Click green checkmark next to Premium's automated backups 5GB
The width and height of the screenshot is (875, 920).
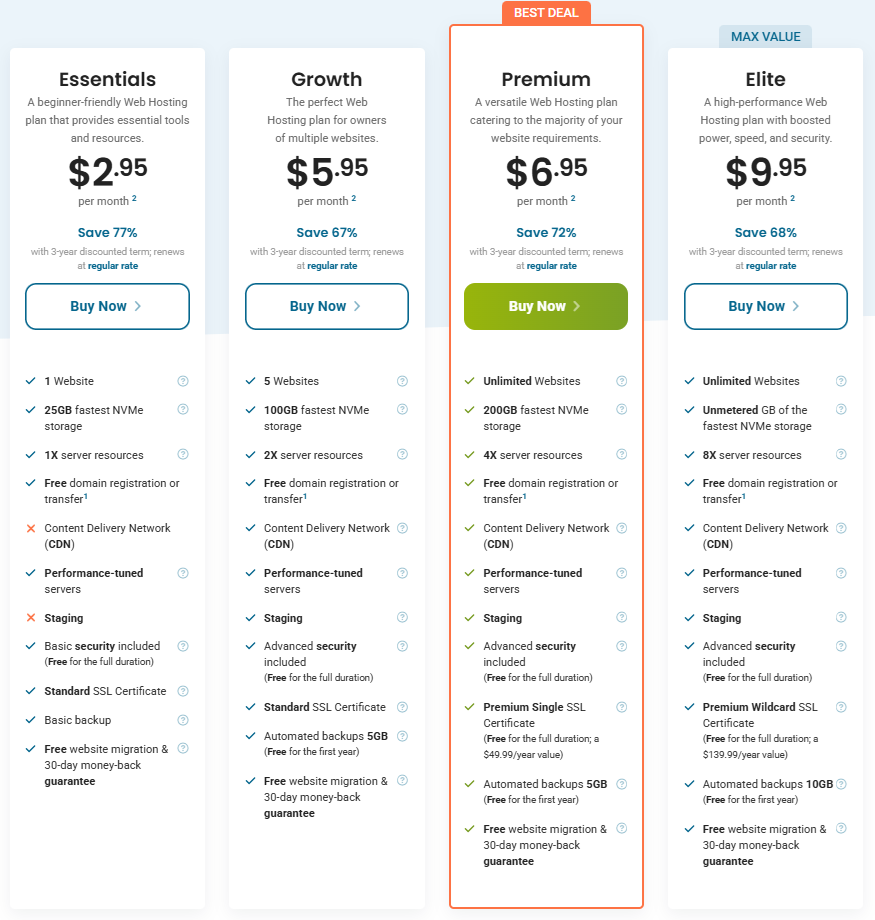point(468,784)
